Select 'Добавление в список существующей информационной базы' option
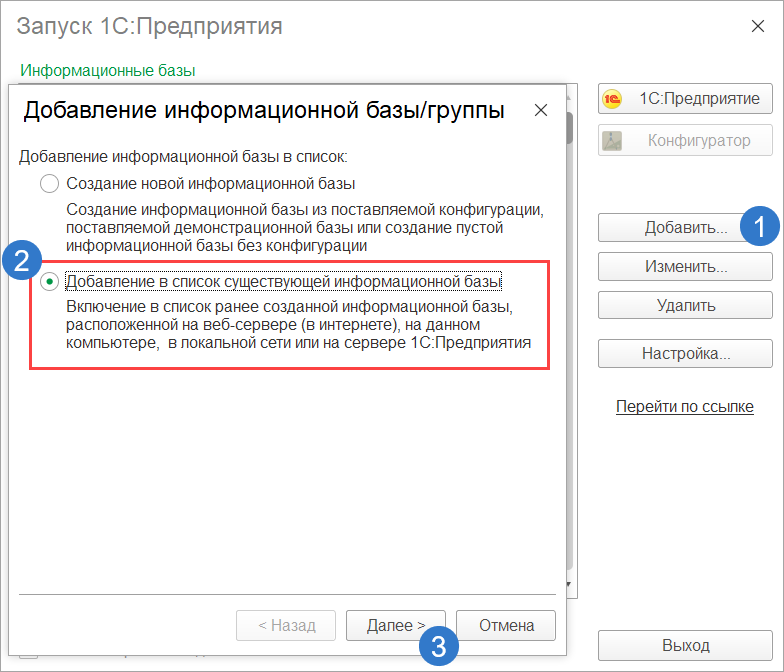The image size is (784, 672). 49,282
